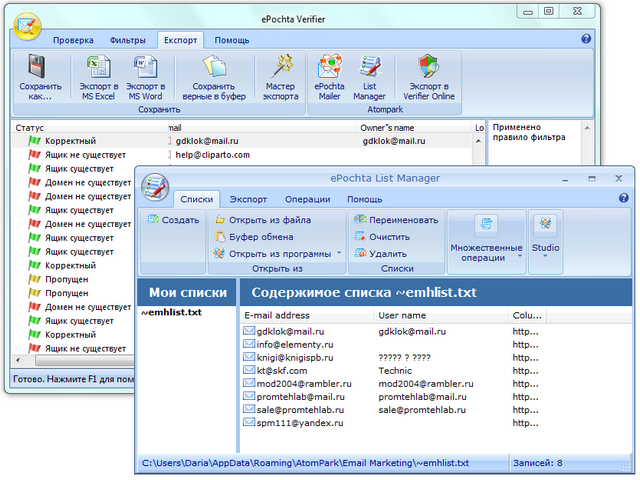Screen dimensions: 640x480
Task: Switch to Фильтры tab in Verifier
Action: point(128,40)
